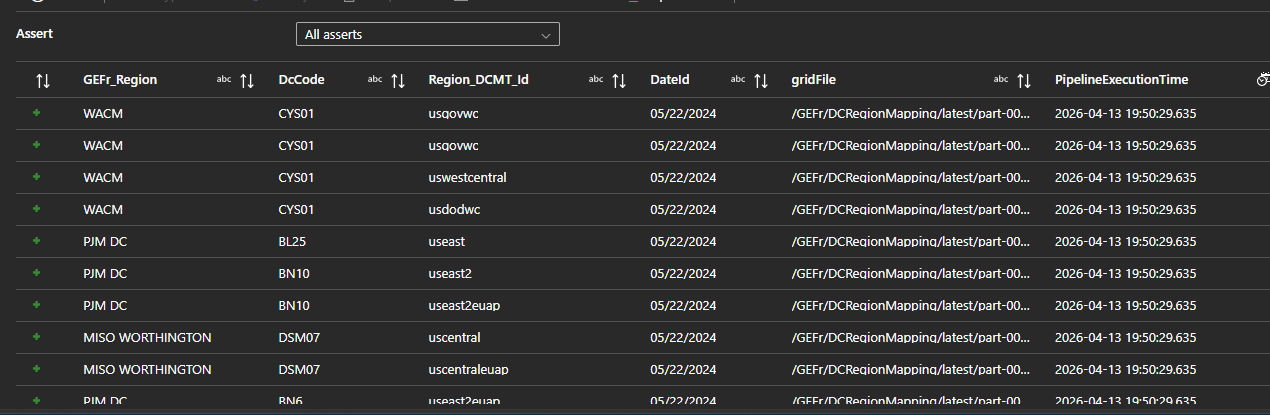
Task: Select the uscentral cell
Action: tap(454, 338)
